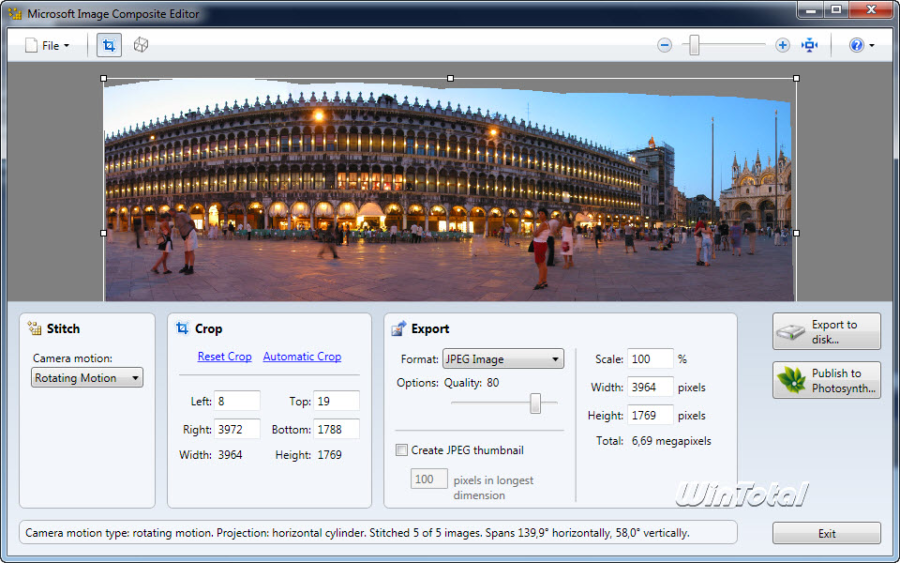
Task: Click the top-right crop handle
Action: click(x=796, y=78)
